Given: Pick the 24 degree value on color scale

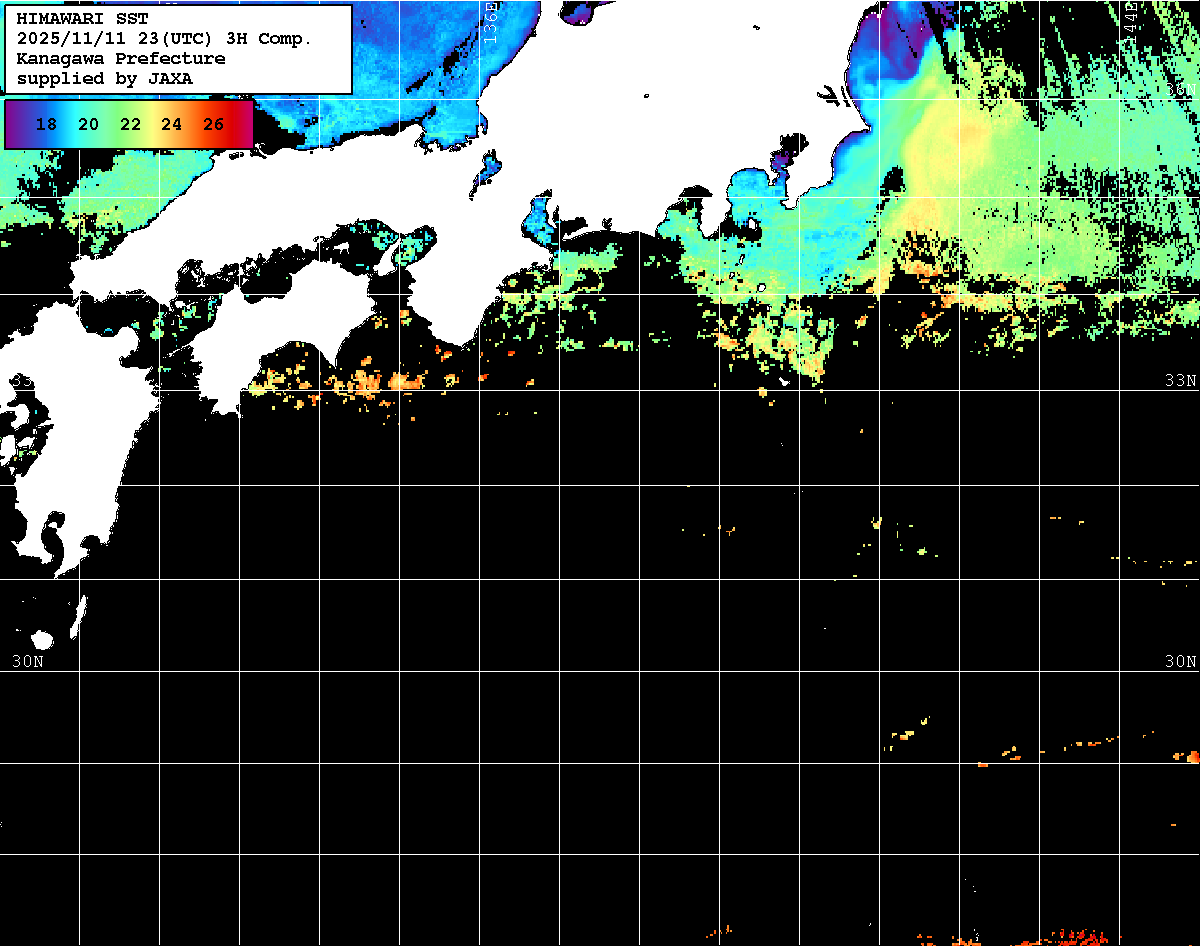Looking at the screenshot, I should [171, 125].
